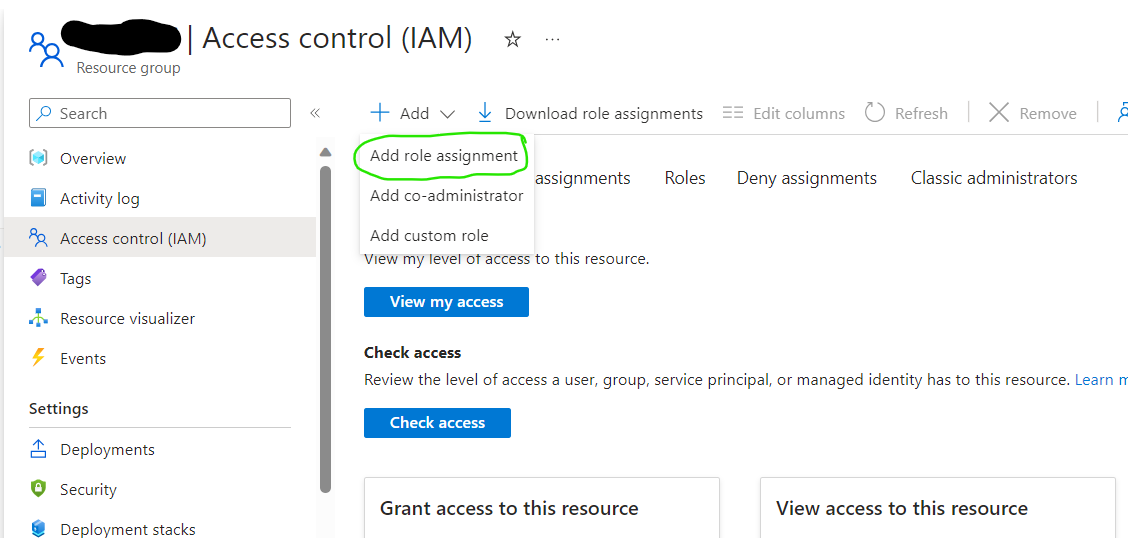Click the plus icon next to Add
Image resolution: width=1128 pixels, height=538 pixels.
coord(380,113)
